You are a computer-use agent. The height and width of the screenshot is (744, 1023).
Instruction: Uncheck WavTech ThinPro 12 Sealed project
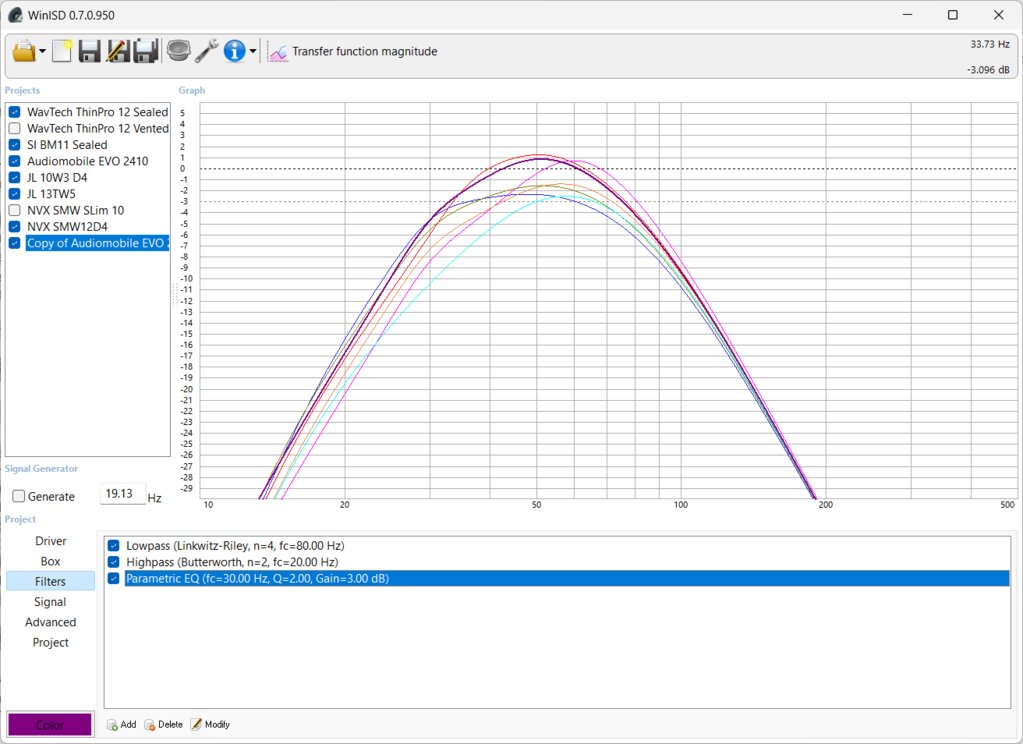click(x=14, y=112)
